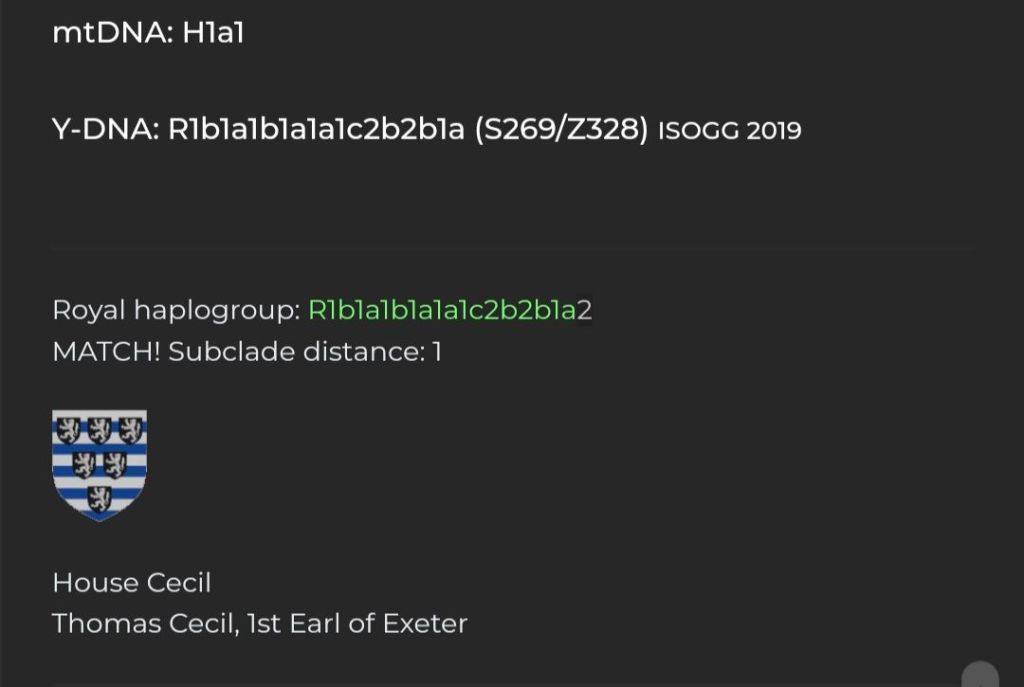
Task: Click the (S269/Z328) SNP marker text
Action: pyautogui.click(x=561, y=130)
